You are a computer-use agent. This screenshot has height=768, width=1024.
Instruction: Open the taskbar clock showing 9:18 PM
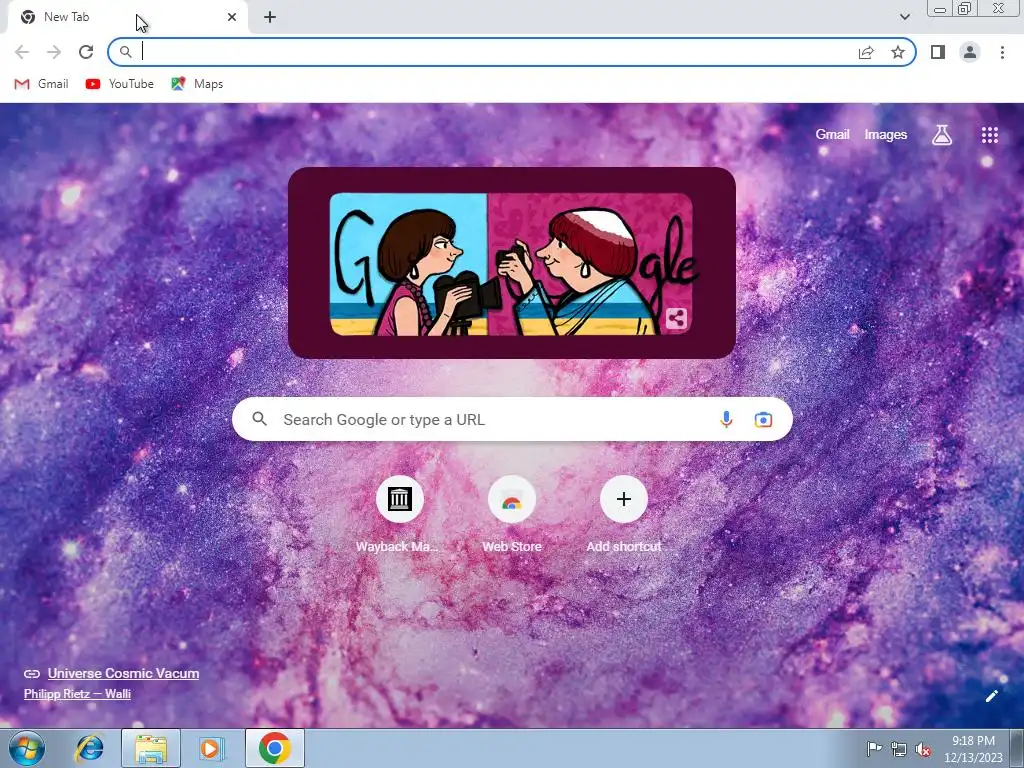tap(973, 748)
